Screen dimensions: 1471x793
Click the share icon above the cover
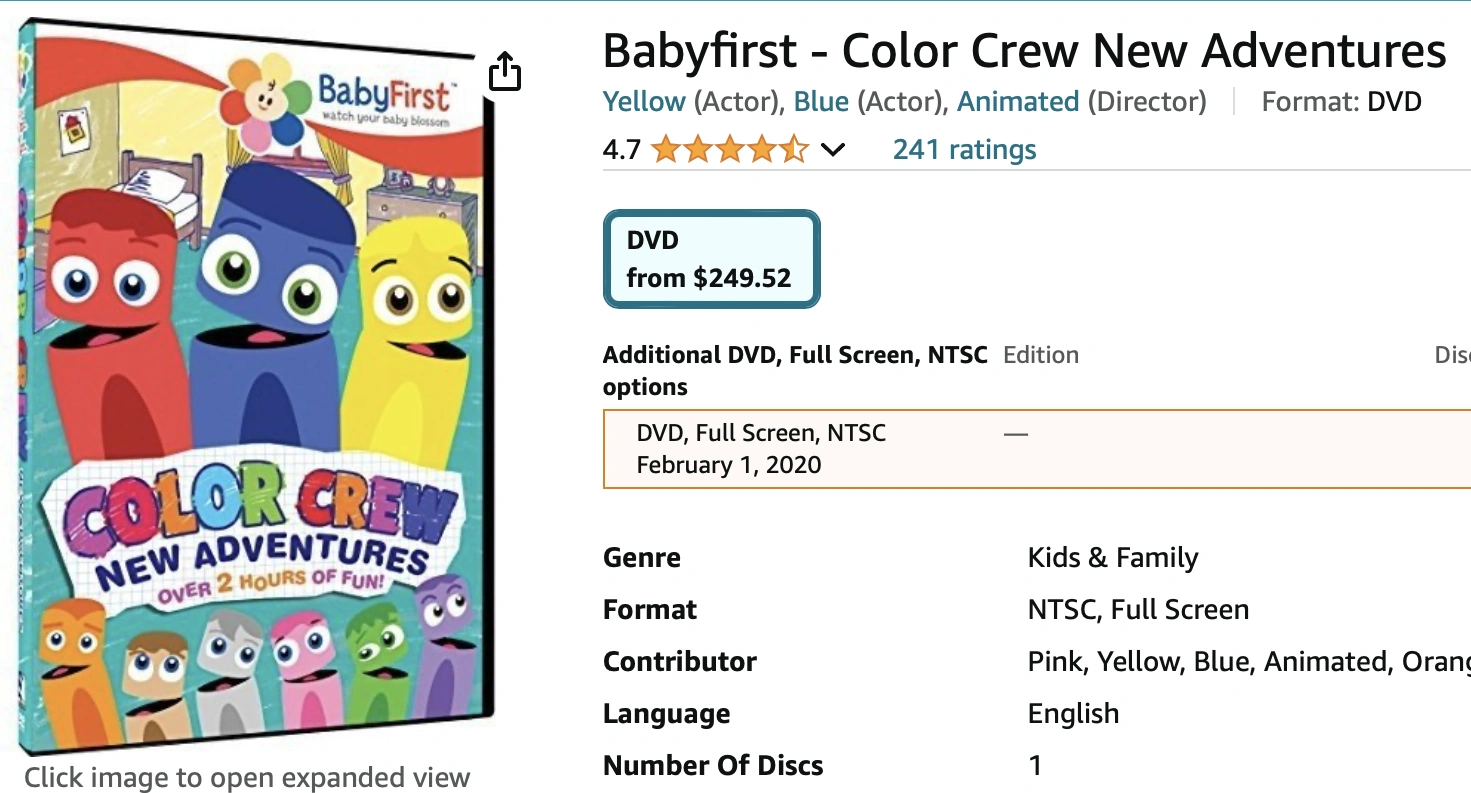click(505, 72)
